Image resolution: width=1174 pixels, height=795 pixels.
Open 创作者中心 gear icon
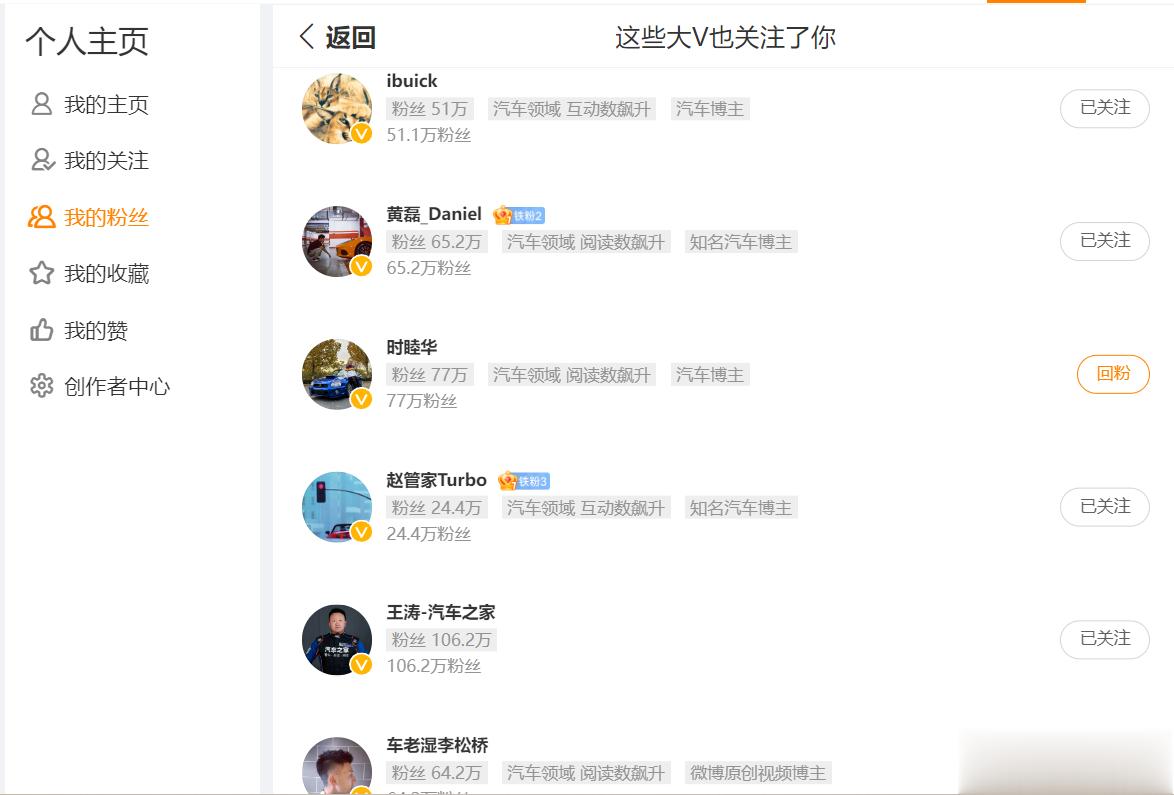(42, 386)
